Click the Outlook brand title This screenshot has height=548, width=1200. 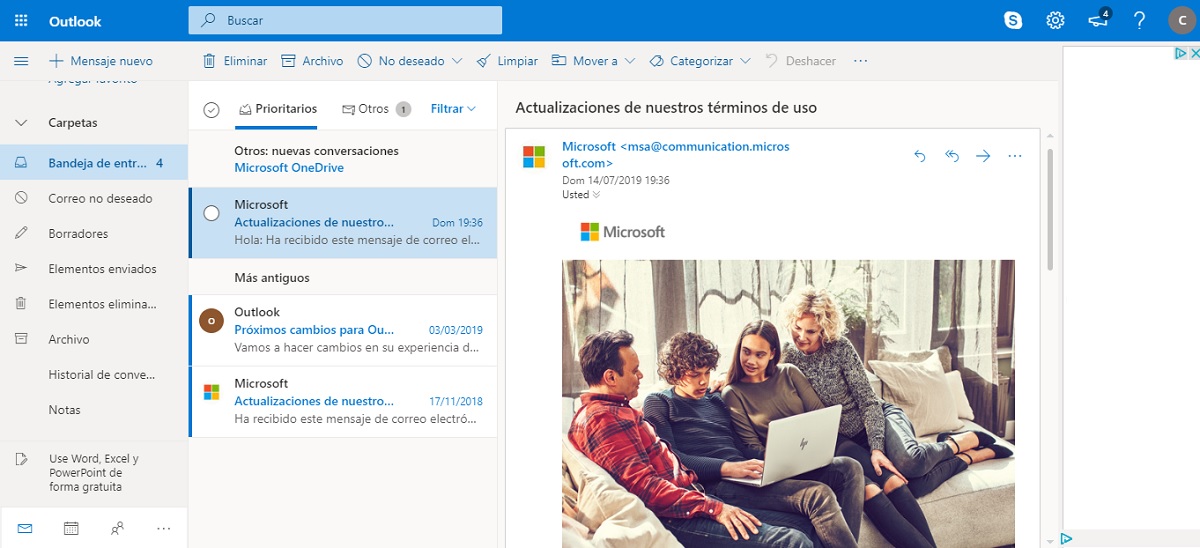[x=75, y=21]
